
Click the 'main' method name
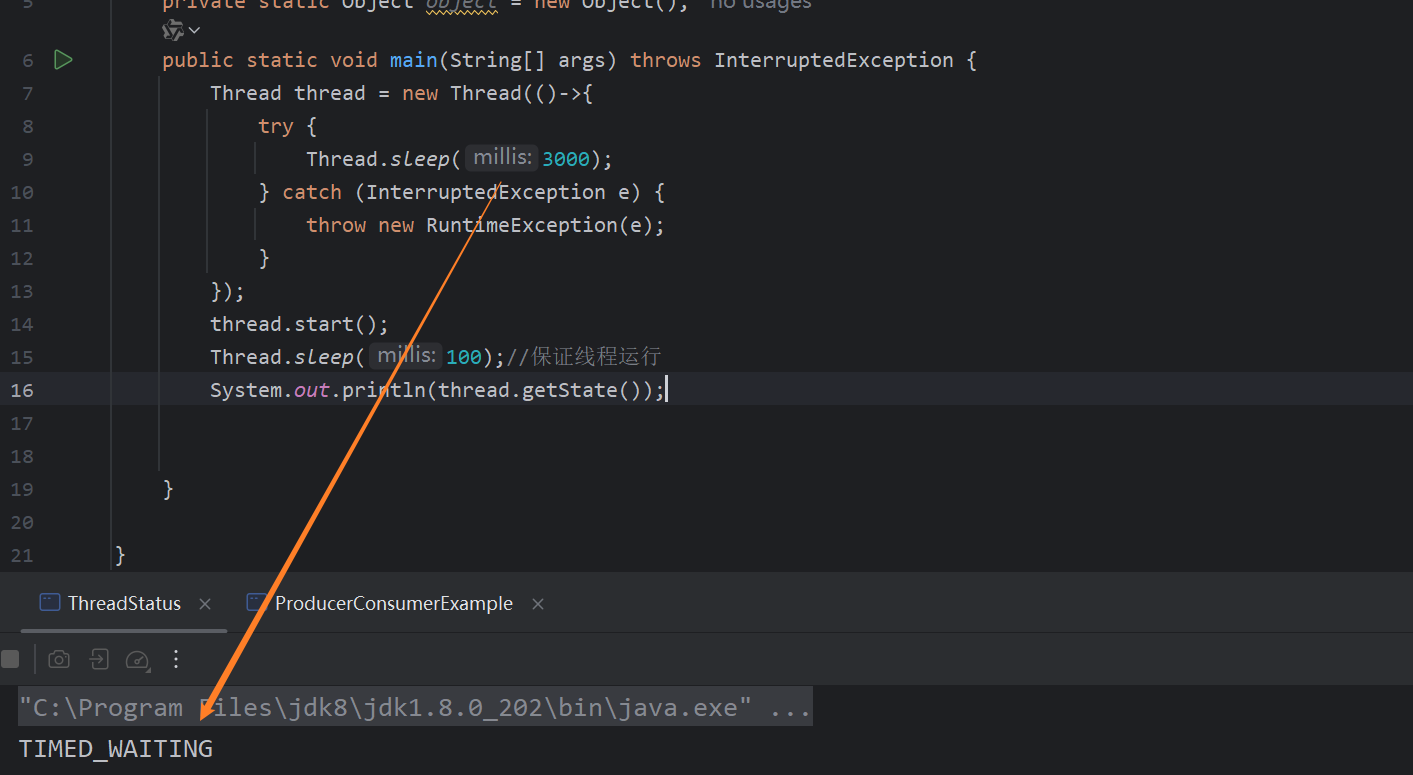(414, 60)
